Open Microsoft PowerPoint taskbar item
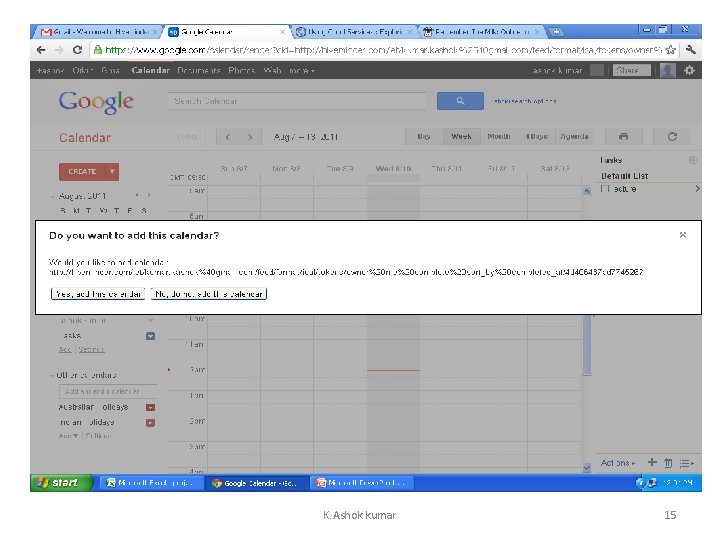 click(x=363, y=483)
